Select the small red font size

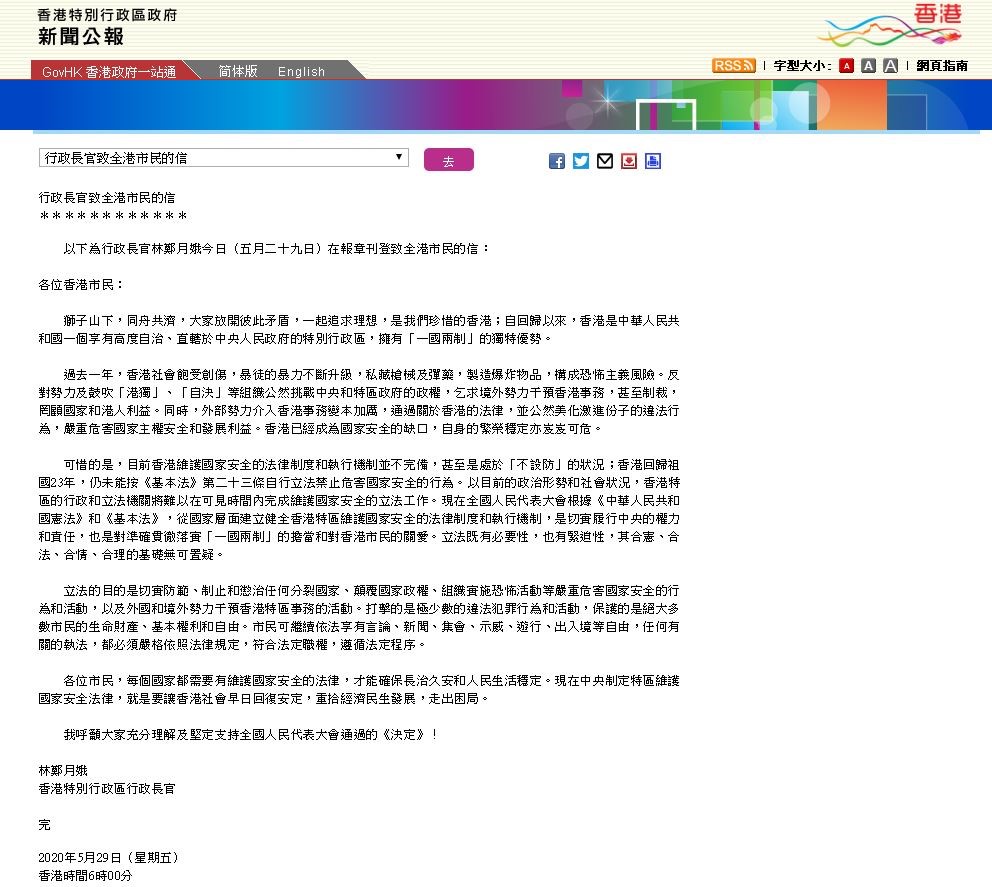846,66
